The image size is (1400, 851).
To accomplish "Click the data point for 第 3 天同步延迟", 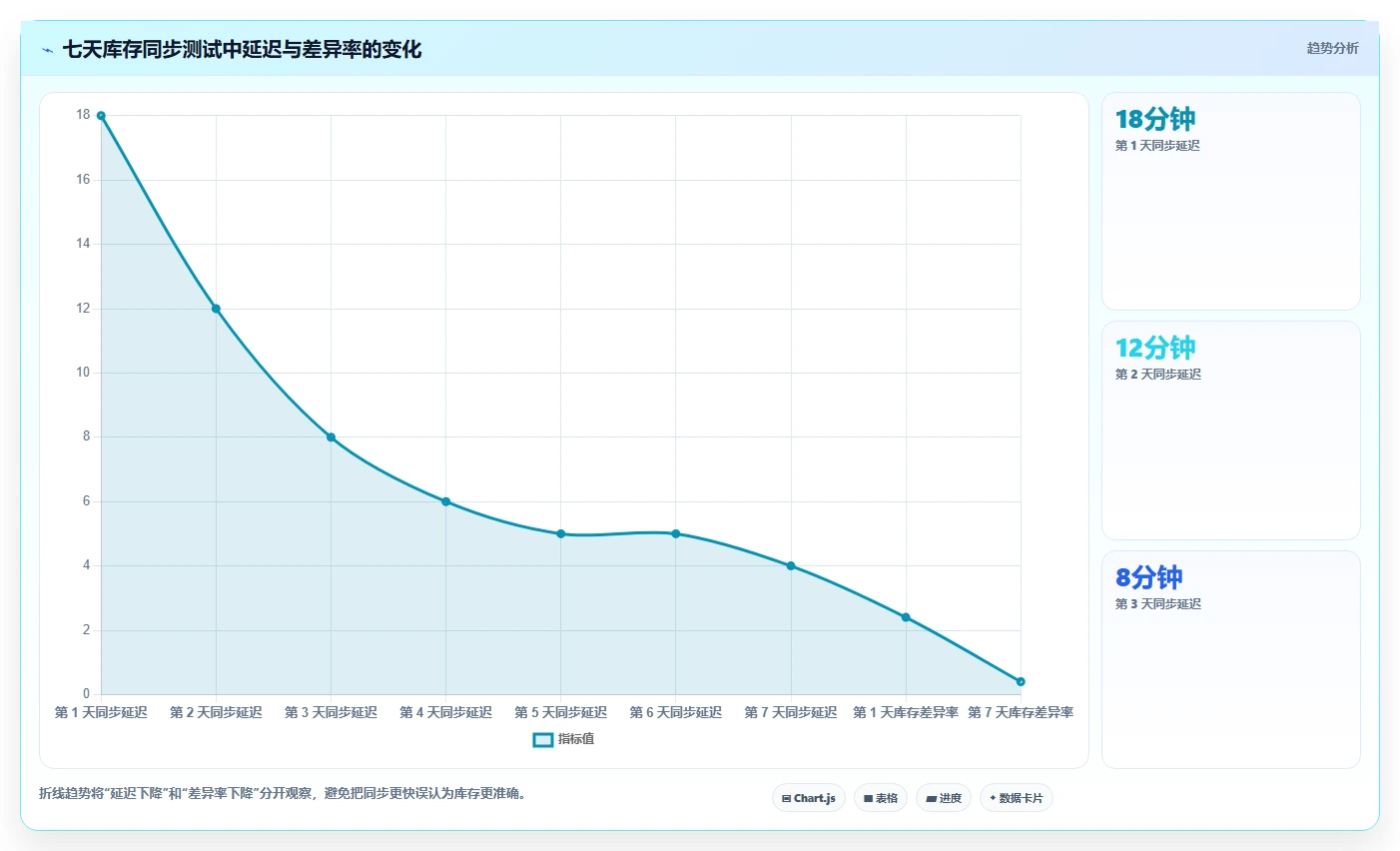I will coord(331,437).
